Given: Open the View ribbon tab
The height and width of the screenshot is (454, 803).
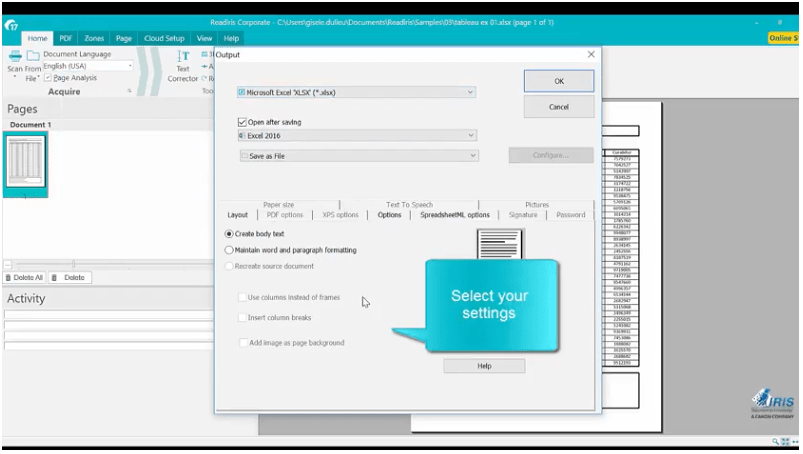Looking at the screenshot, I should pos(204,38).
